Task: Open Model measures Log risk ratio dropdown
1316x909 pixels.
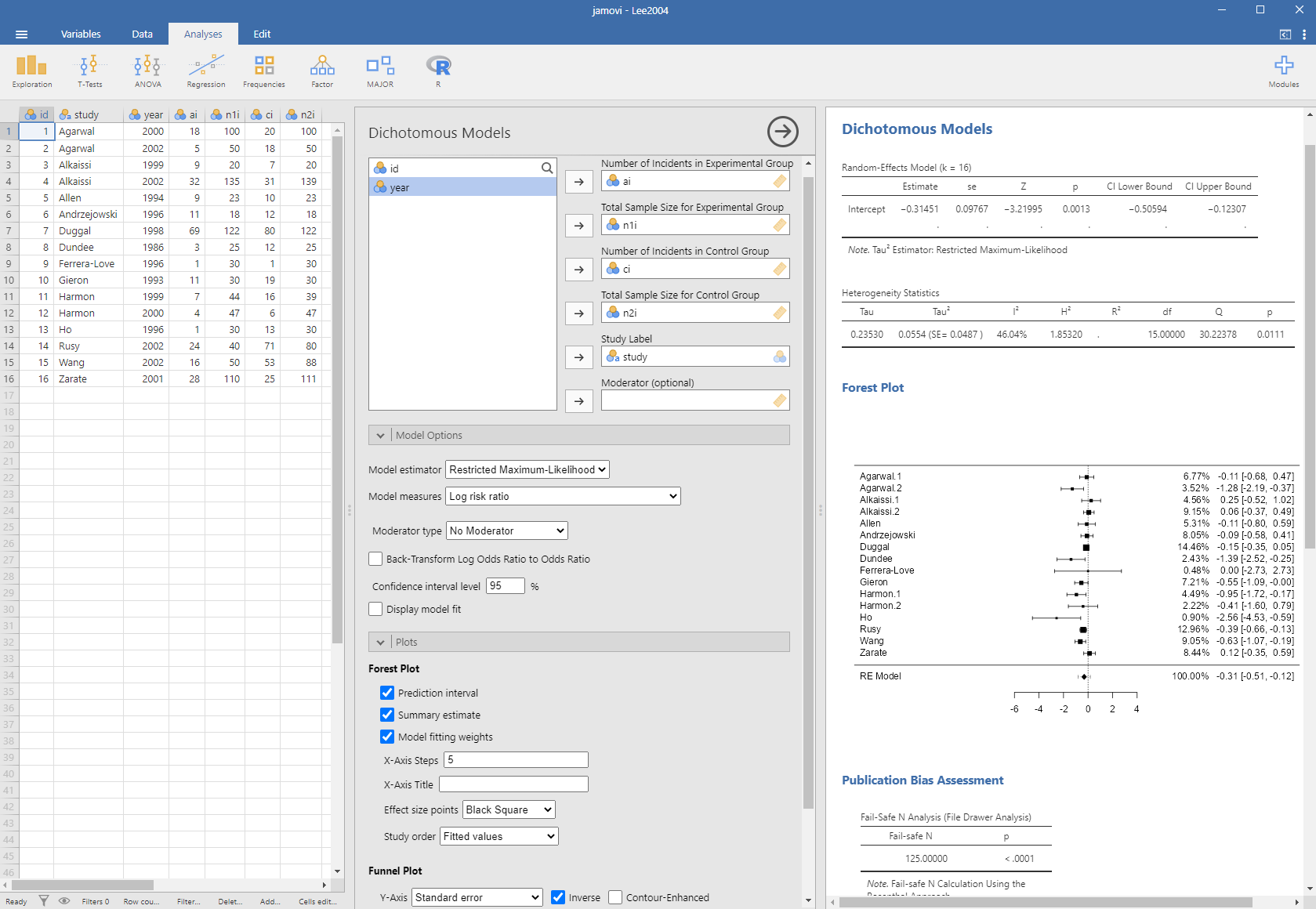Action: coord(563,496)
